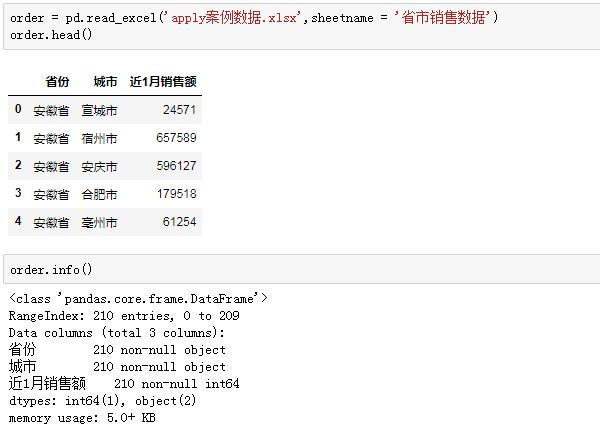
Task: Click row index 3 in table
Action: pyautogui.click(x=18, y=192)
